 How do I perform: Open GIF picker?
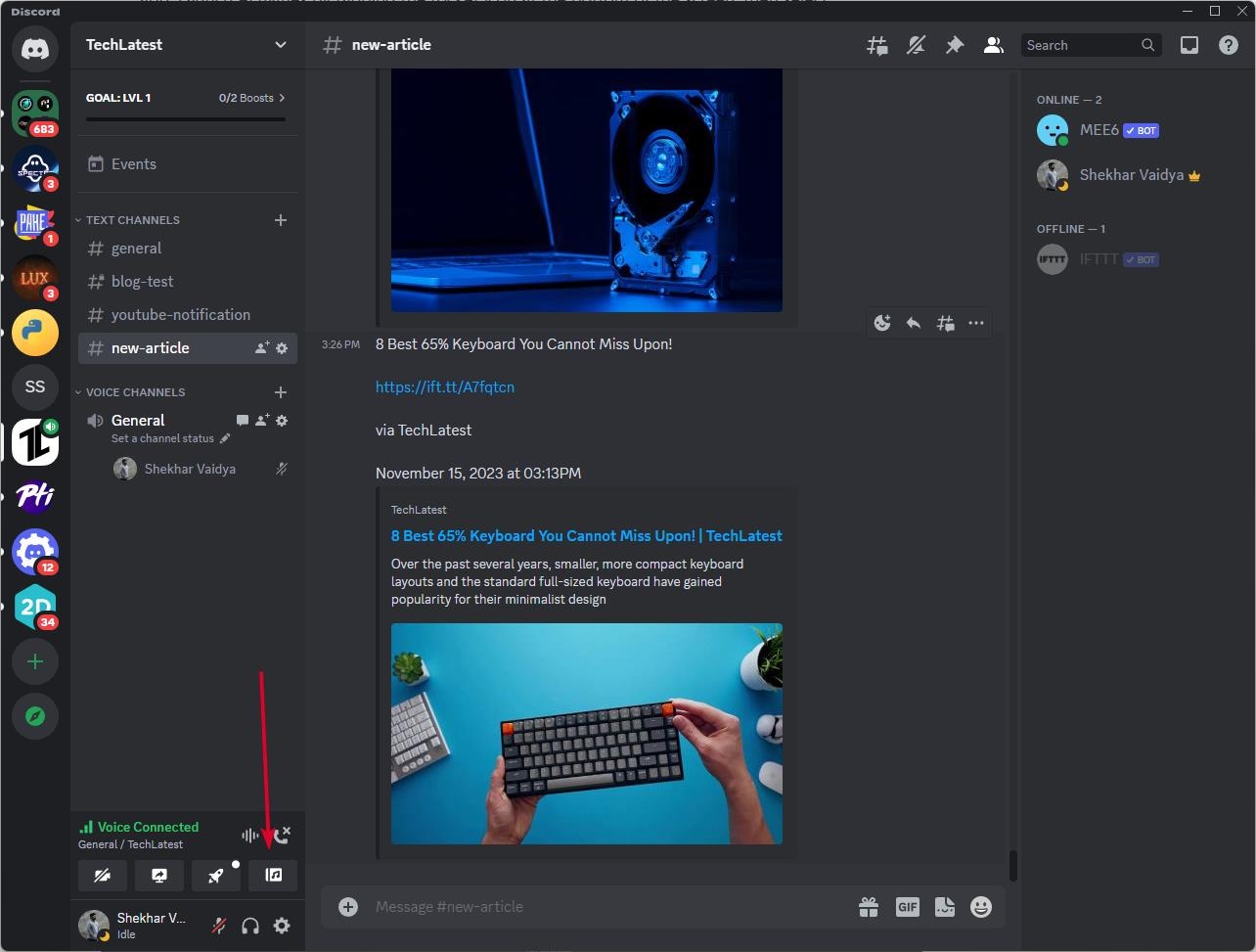[908, 907]
